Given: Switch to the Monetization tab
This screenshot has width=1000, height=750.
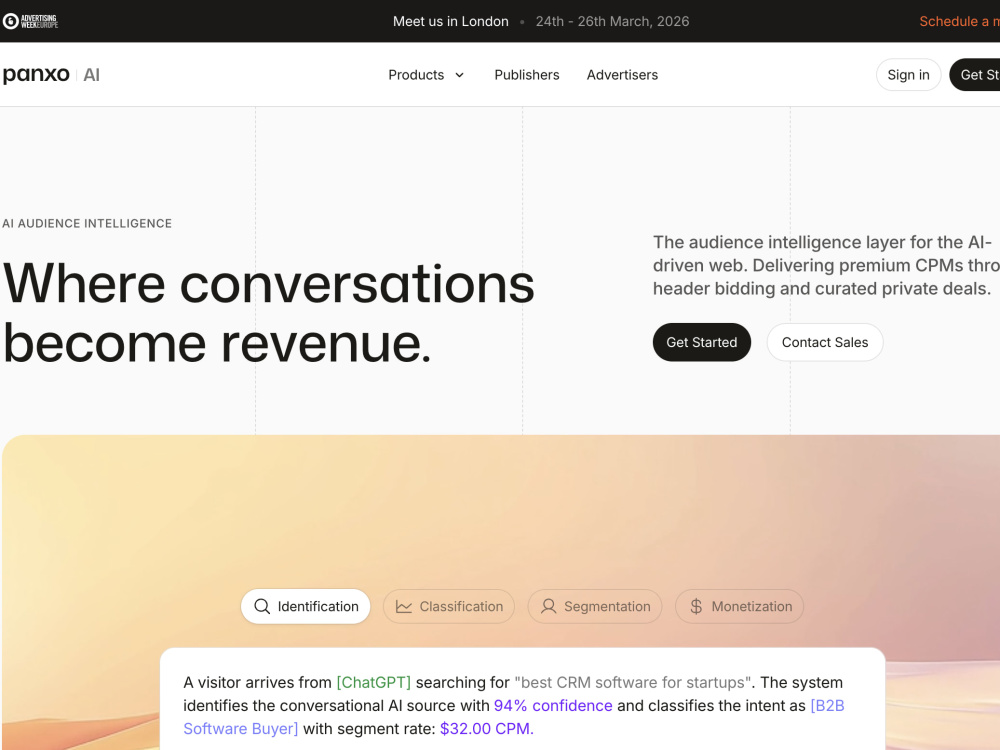Looking at the screenshot, I should pyautogui.click(x=739, y=607).
